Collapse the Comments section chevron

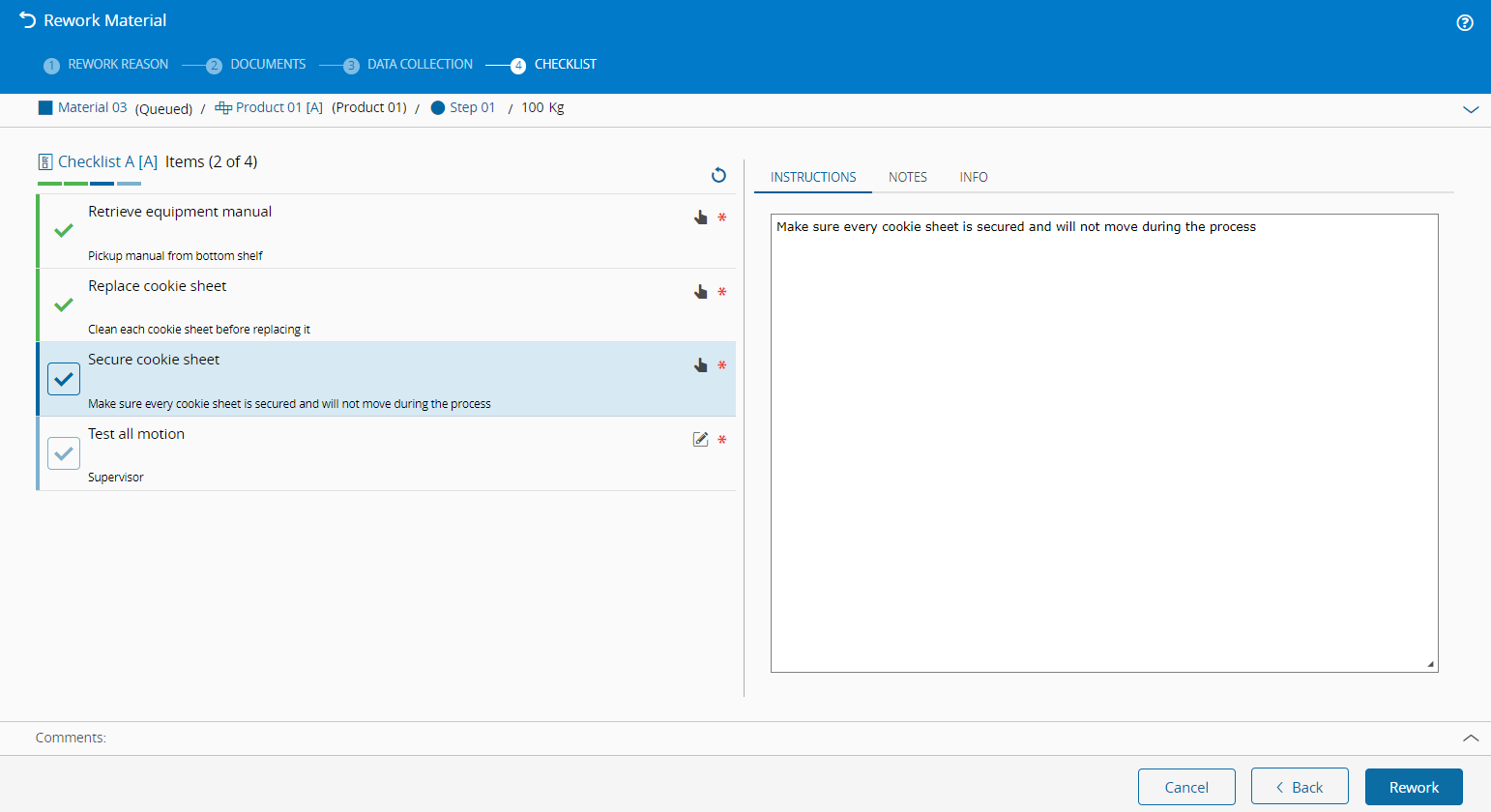(1470, 738)
